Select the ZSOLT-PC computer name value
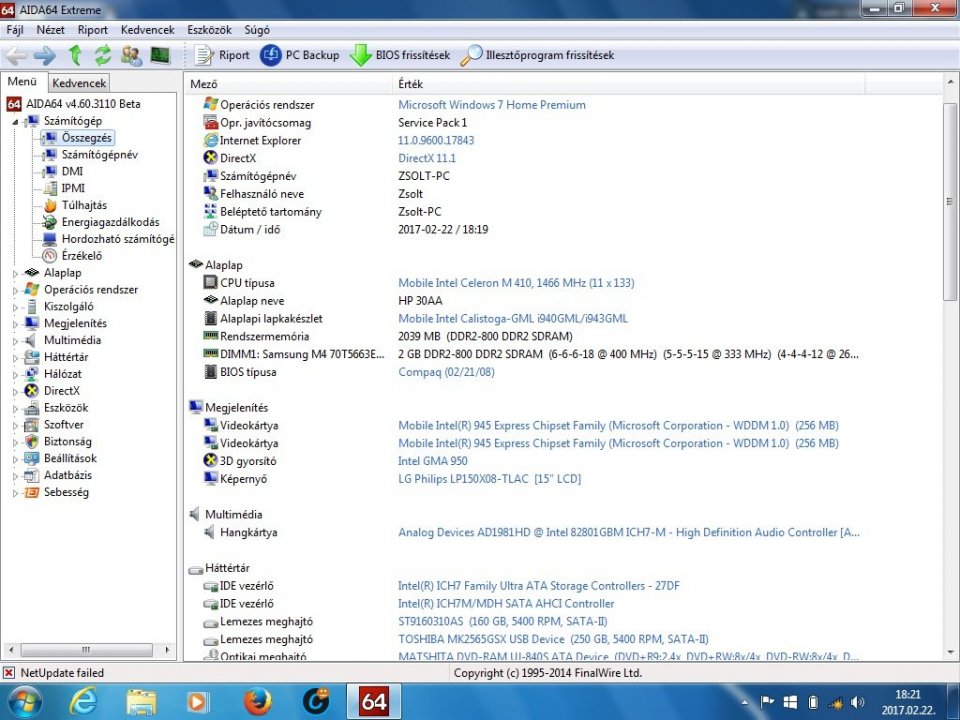The height and width of the screenshot is (720, 960). tap(424, 176)
